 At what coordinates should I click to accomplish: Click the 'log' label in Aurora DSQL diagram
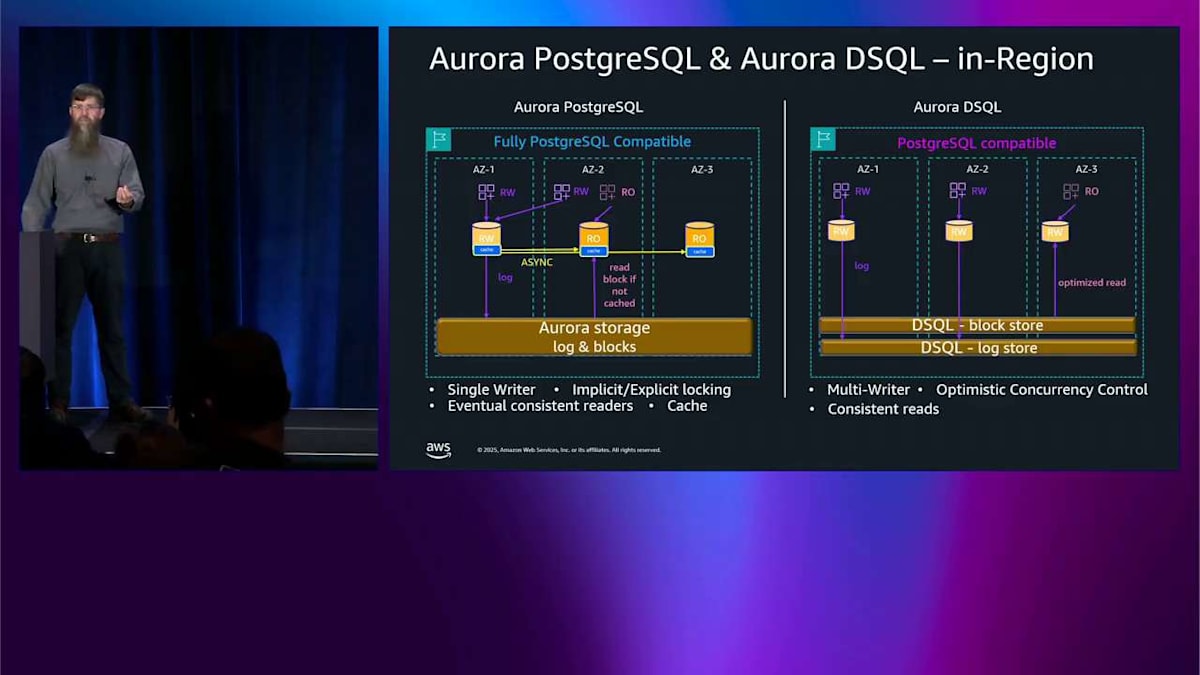861,266
